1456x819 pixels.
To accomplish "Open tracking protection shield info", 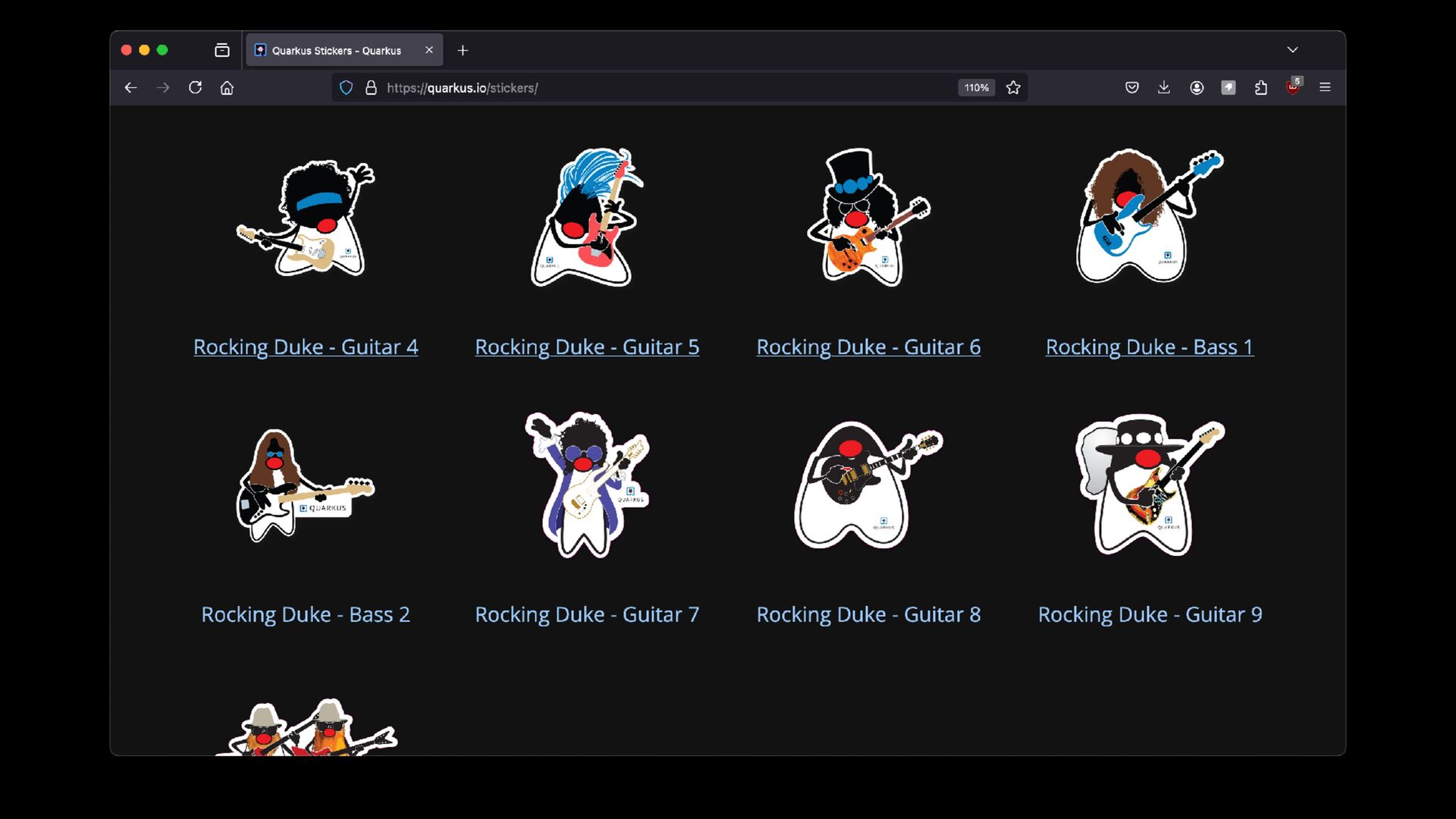I will click(346, 88).
